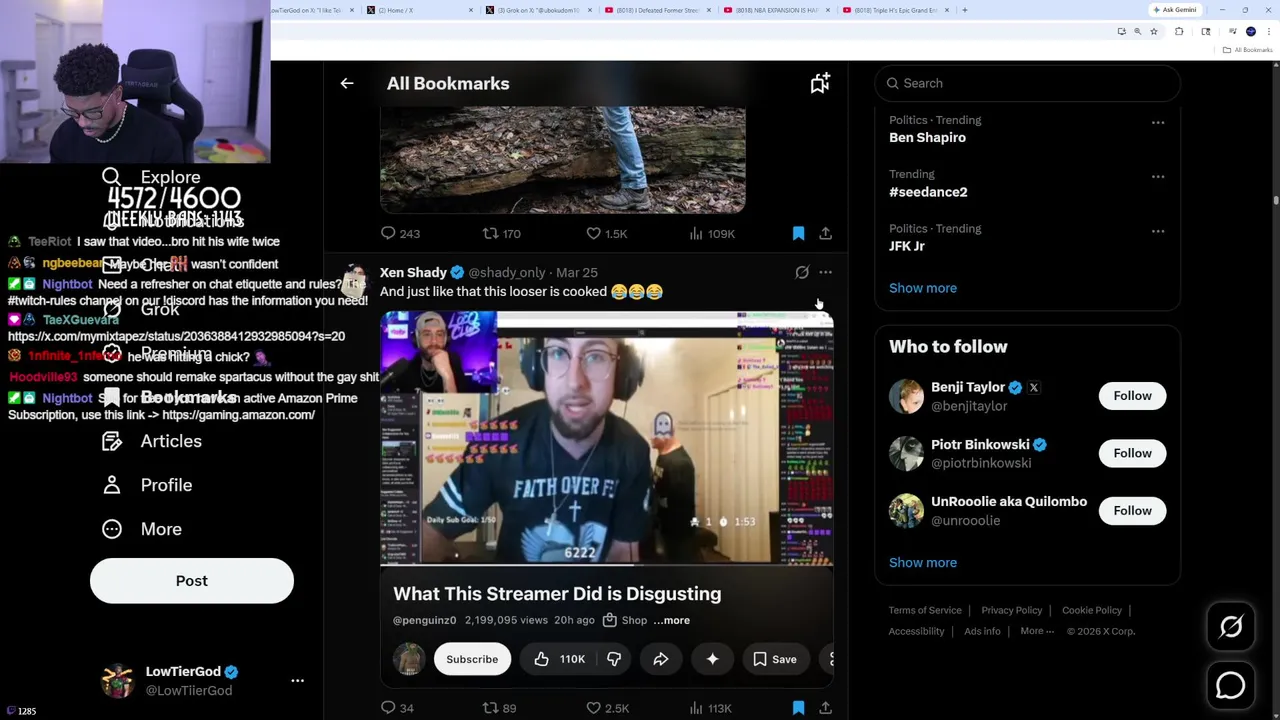Like Xen Shady post with 2.5K likes
The height and width of the screenshot is (720, 1280).
[x=607, y=708]
